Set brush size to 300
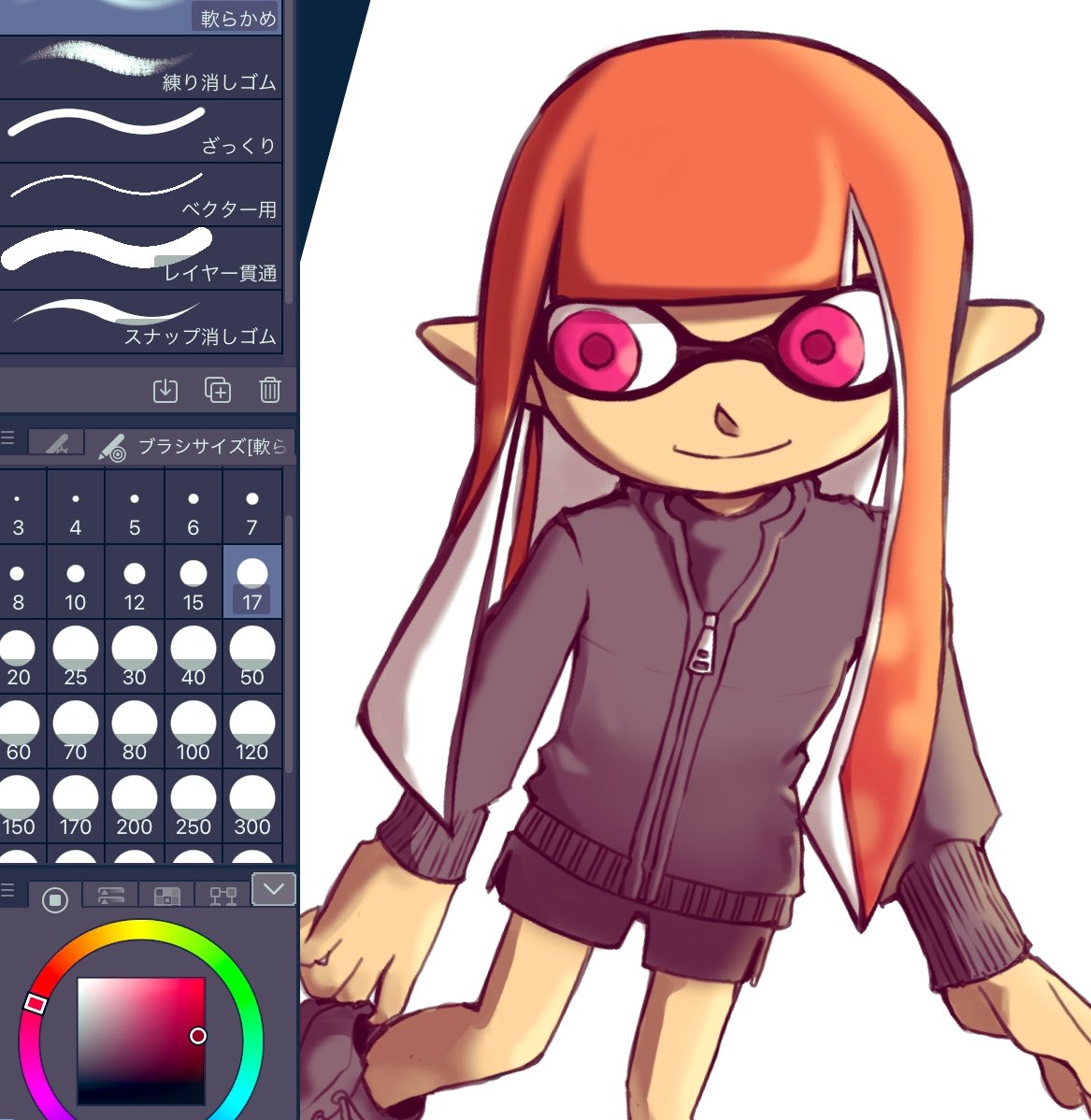 click(252, 807)
